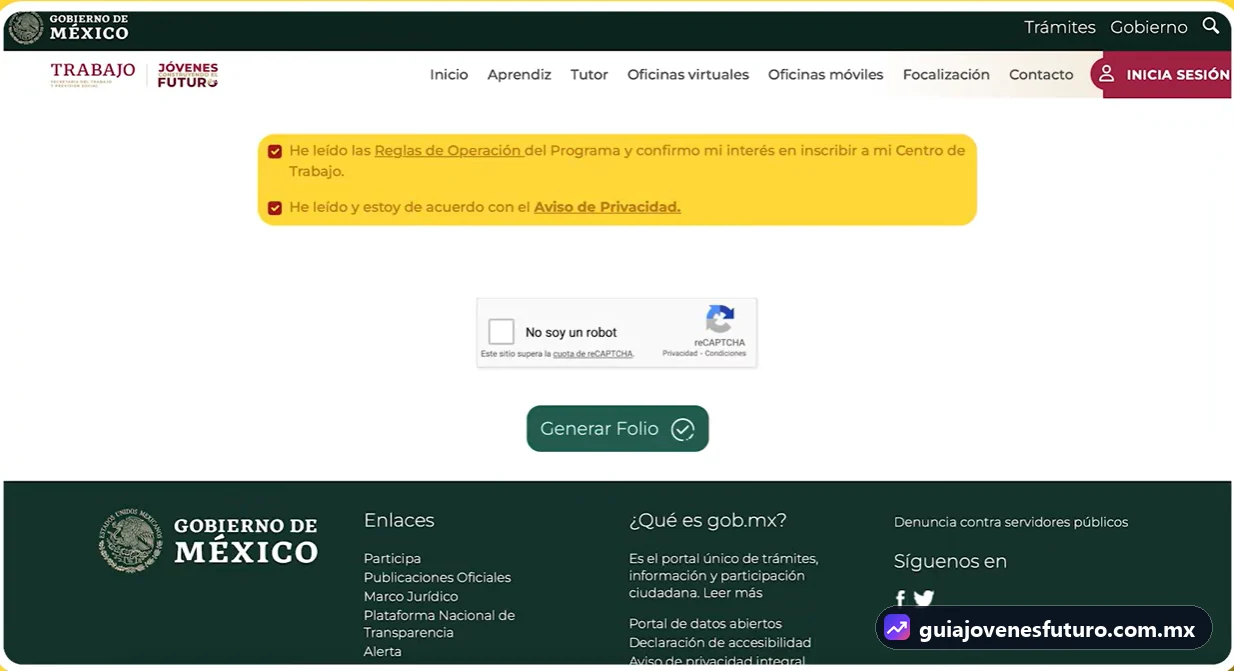Open the Participa footer link
The image size is (1234, 671).
[392, 559]
